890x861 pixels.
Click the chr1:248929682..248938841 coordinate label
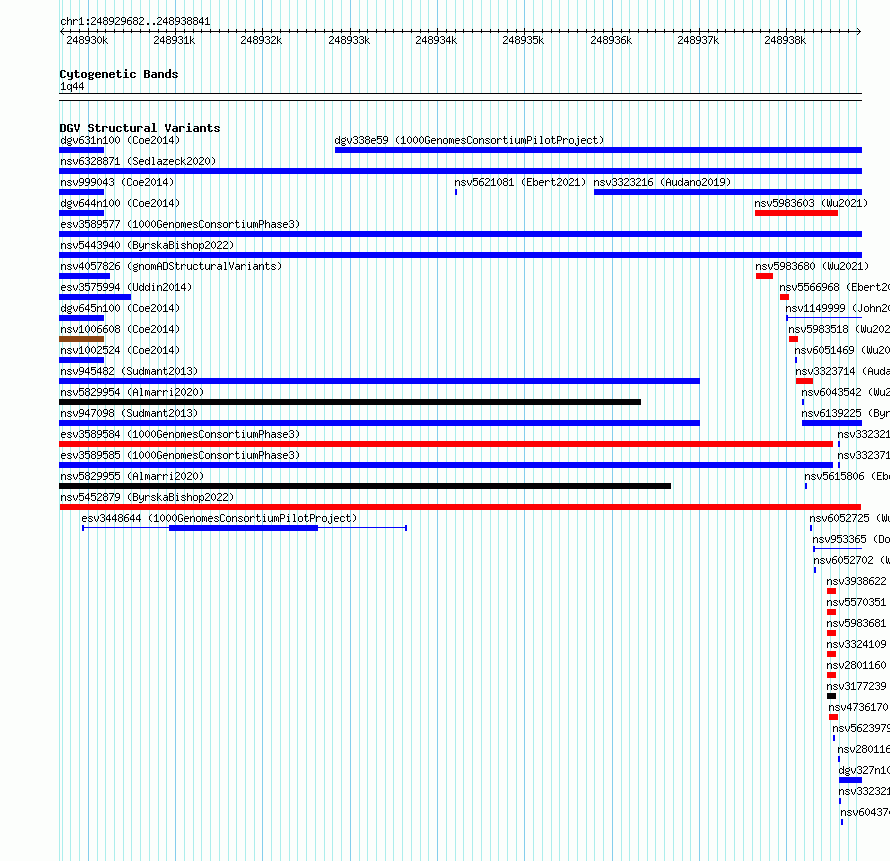135,21
